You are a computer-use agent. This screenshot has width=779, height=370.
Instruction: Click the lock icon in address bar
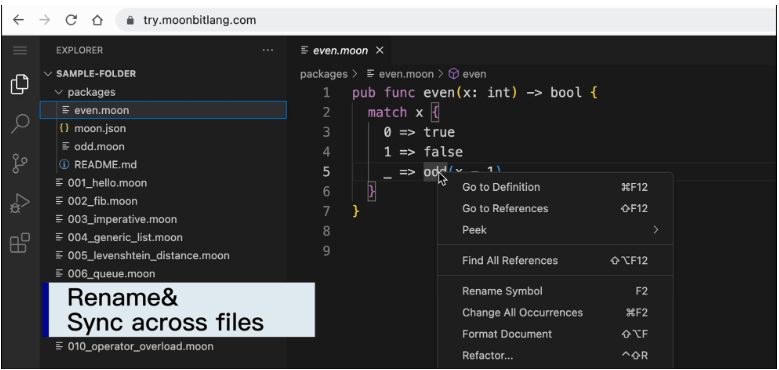(131, 20)
